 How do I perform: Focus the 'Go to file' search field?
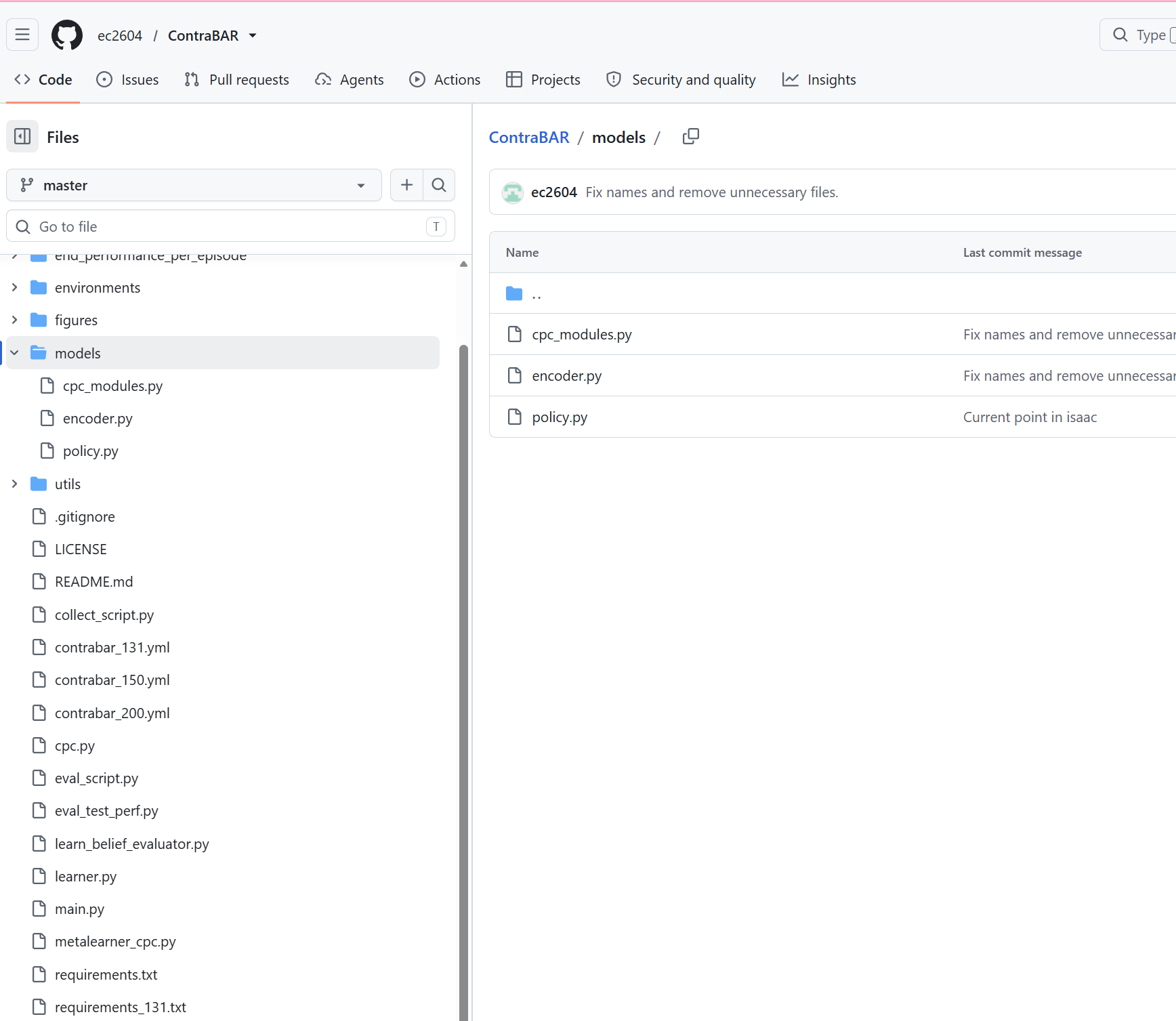click(x=230, y=226)
